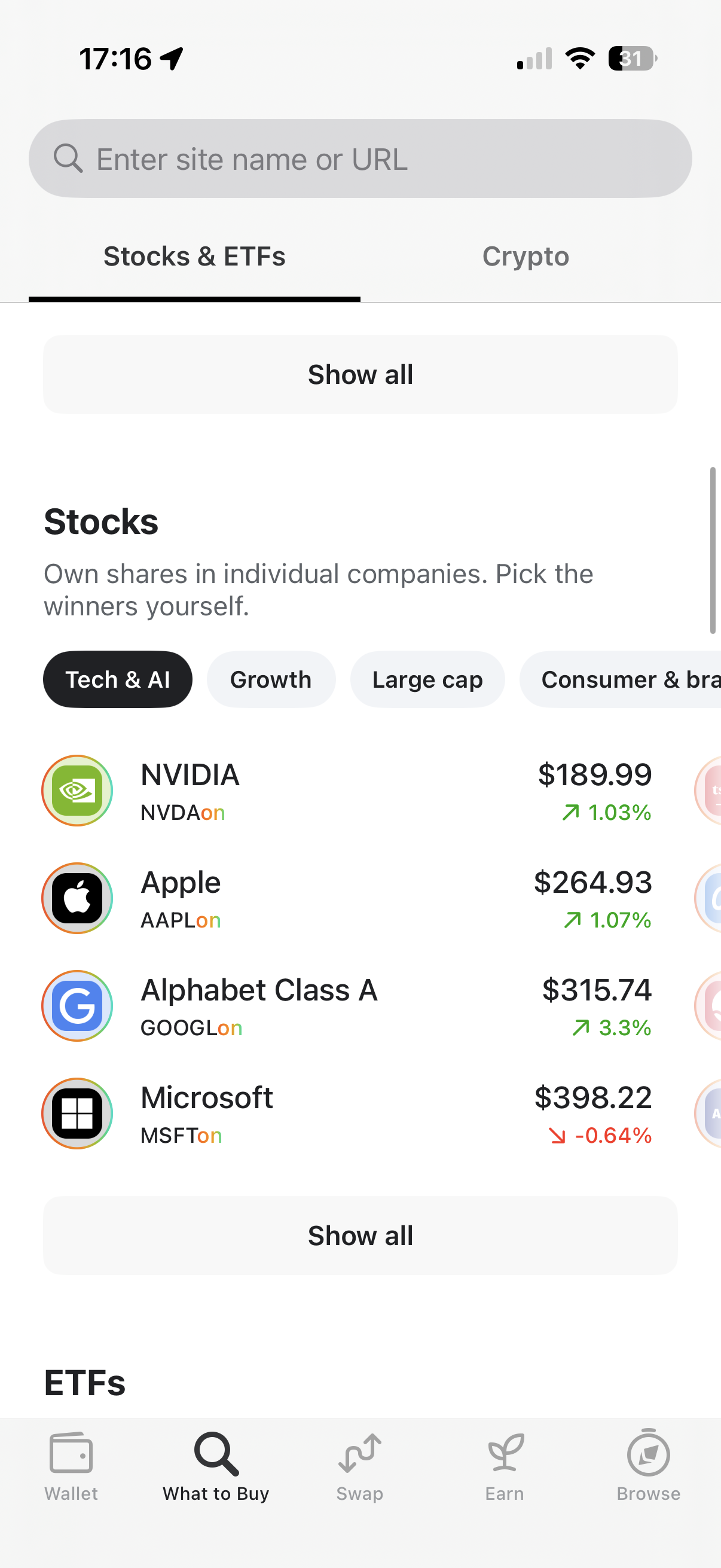The width and height of the screenshot is (721, 1568).
Task: Tap the NVIDIA stock logo
Action: tap(77, 791)
